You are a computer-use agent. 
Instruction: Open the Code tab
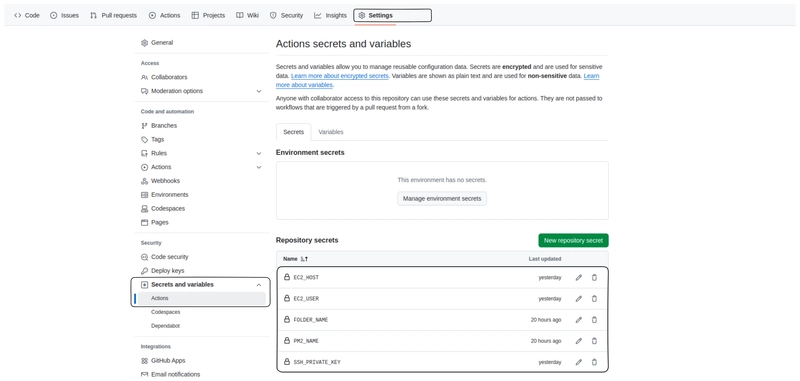(27, 15)
